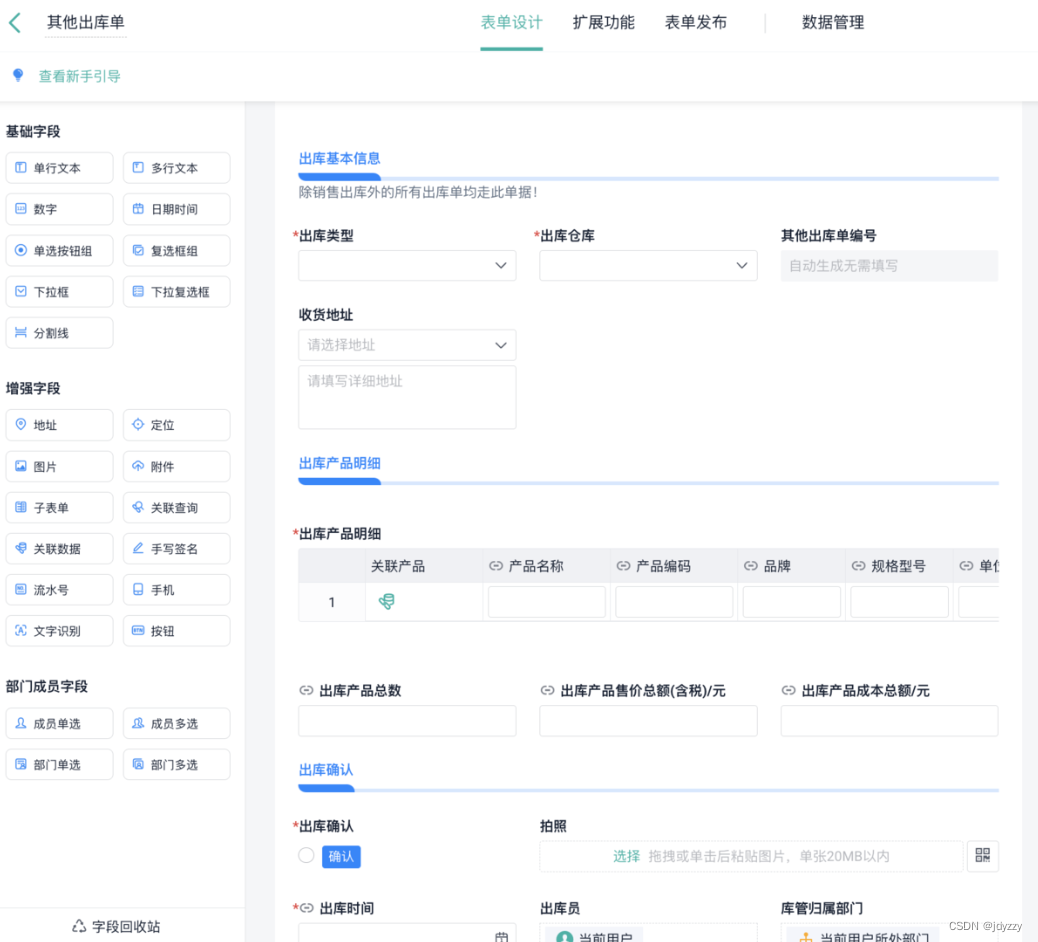Open the 请选择地址 dropdown
Screen dimensions: 1038x942
tap(407, 345)
